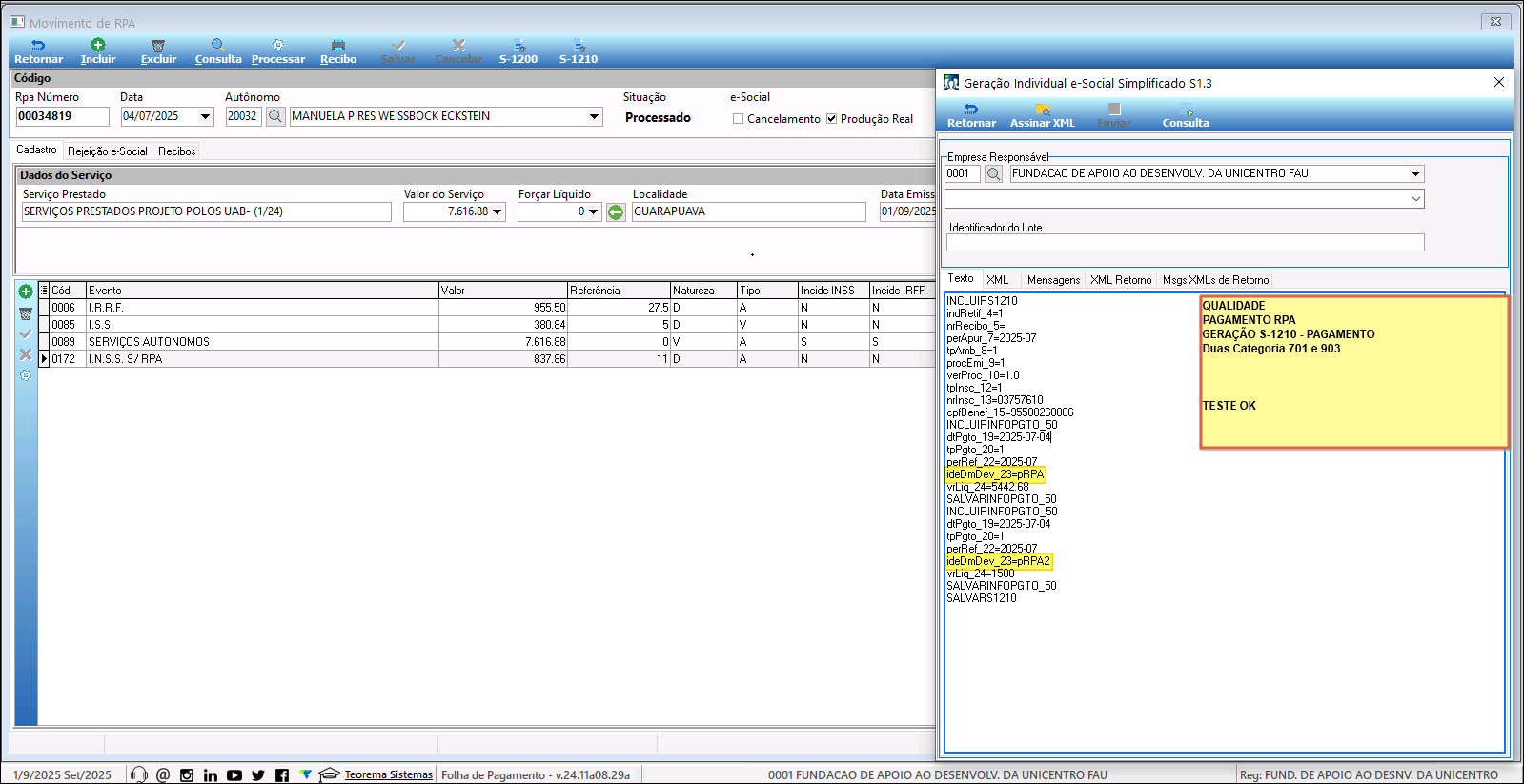Click the Autônomo search magnifier icon
Viewport: 1524px width, 784px height.
pos(275,116)
